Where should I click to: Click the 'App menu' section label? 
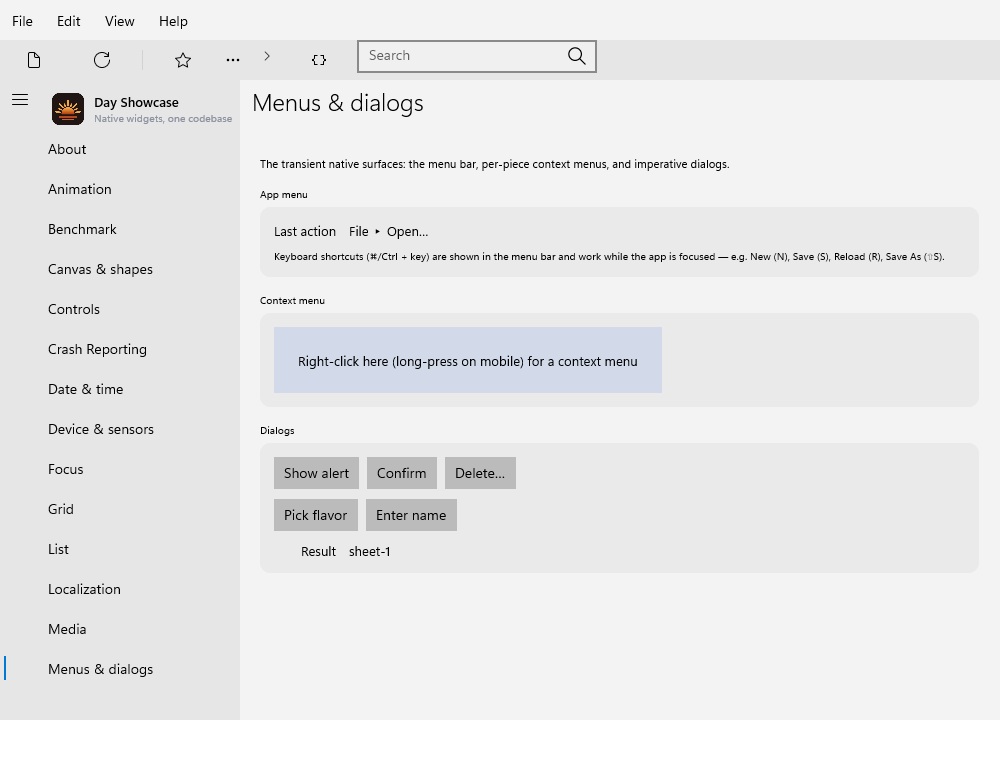pos(284,194)
